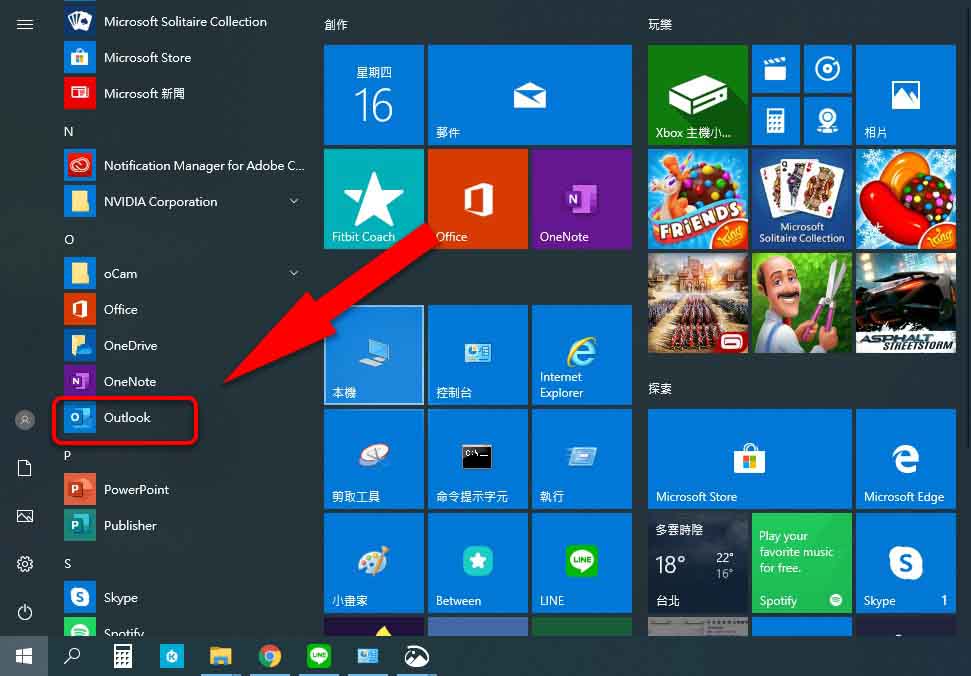The width and height of the screenshot is (971, 676).
Task: Open the orange Office tile
Action: coord(477,199)
